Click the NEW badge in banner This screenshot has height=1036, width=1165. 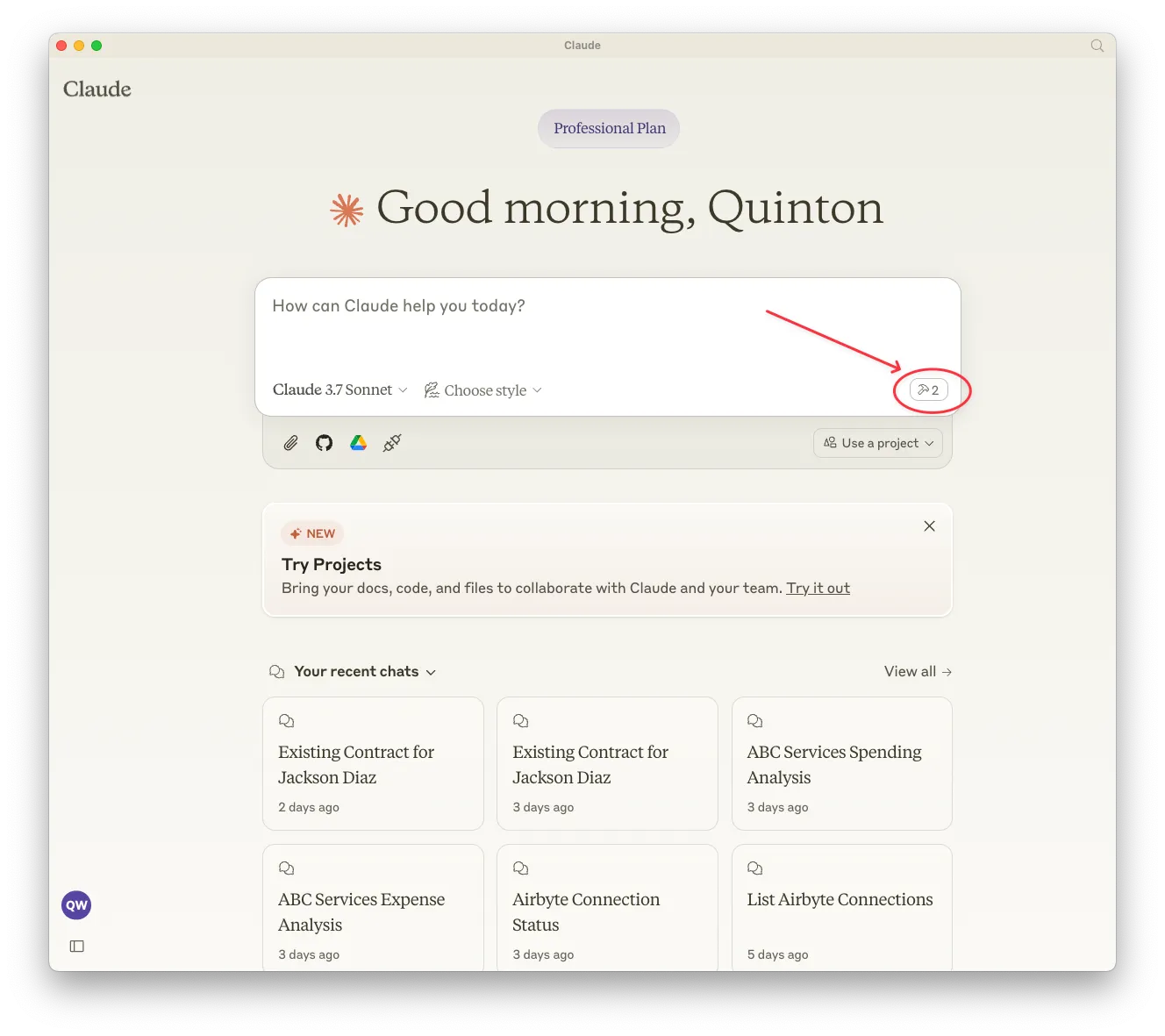pyautogui.click(x=312, y=533)
